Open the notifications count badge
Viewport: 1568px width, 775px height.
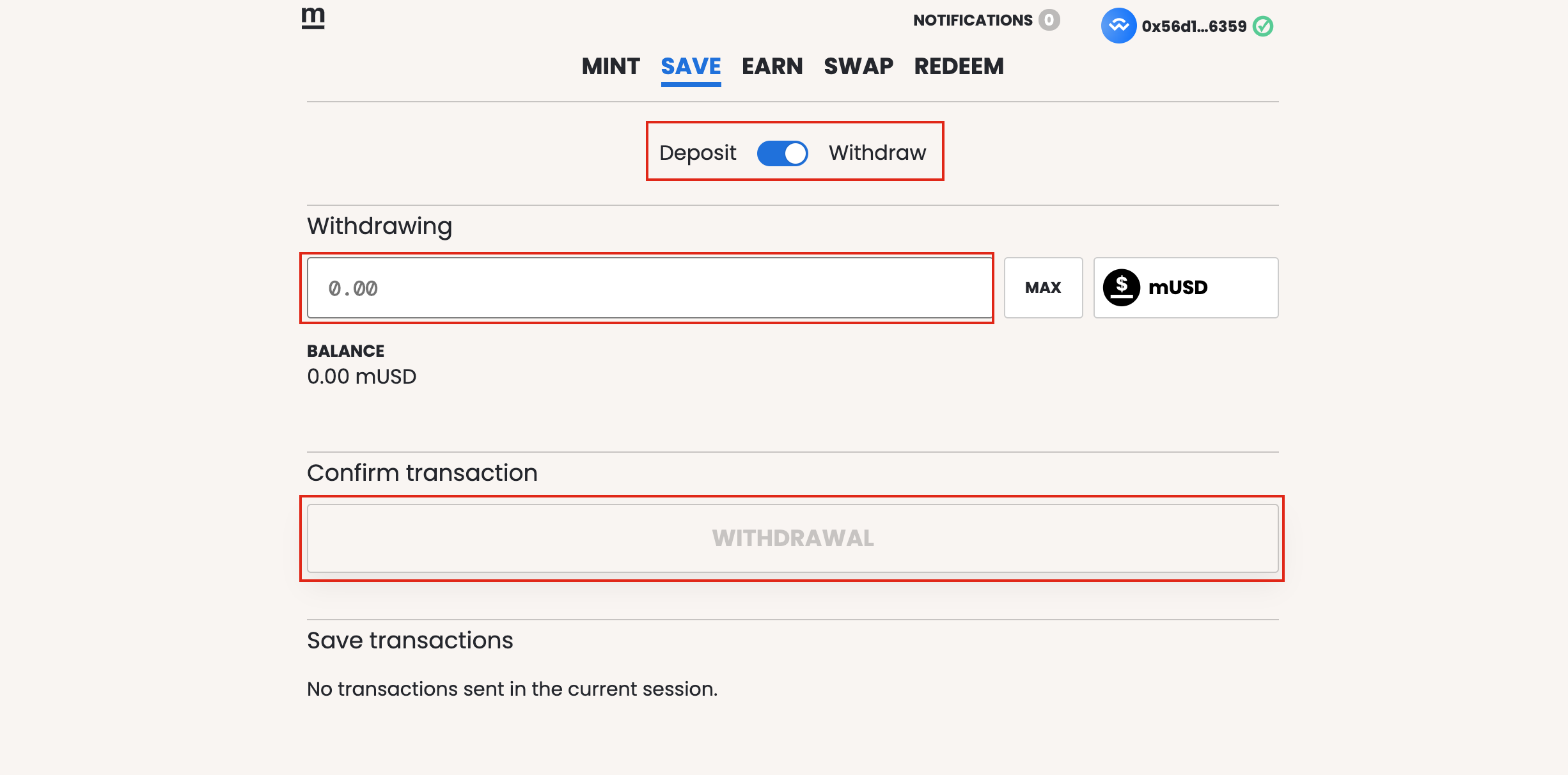[1049, 20]
